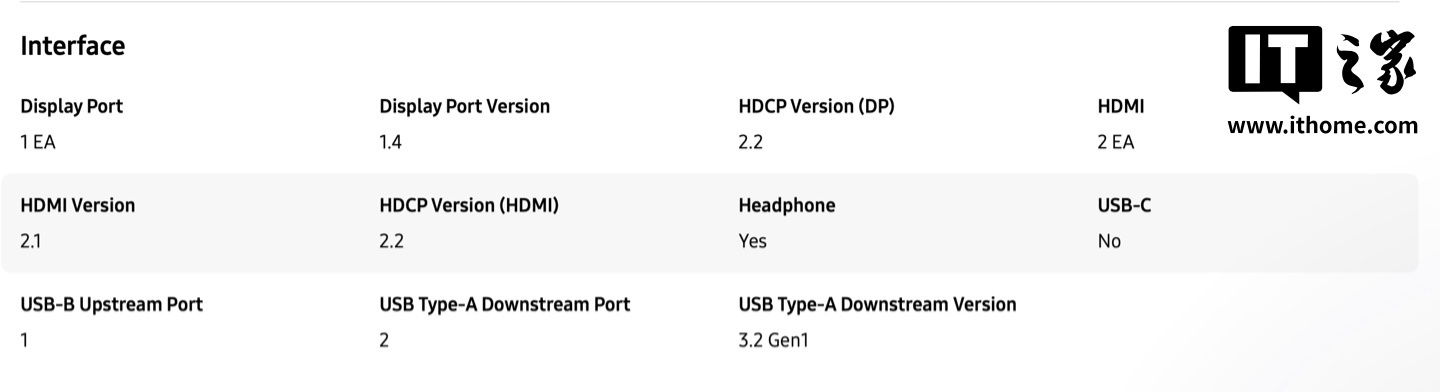The height and width of the screenshot is (392, 1440).
Task: Click USB Type-A Downstream Version label
Action: [x=877, y=304]
